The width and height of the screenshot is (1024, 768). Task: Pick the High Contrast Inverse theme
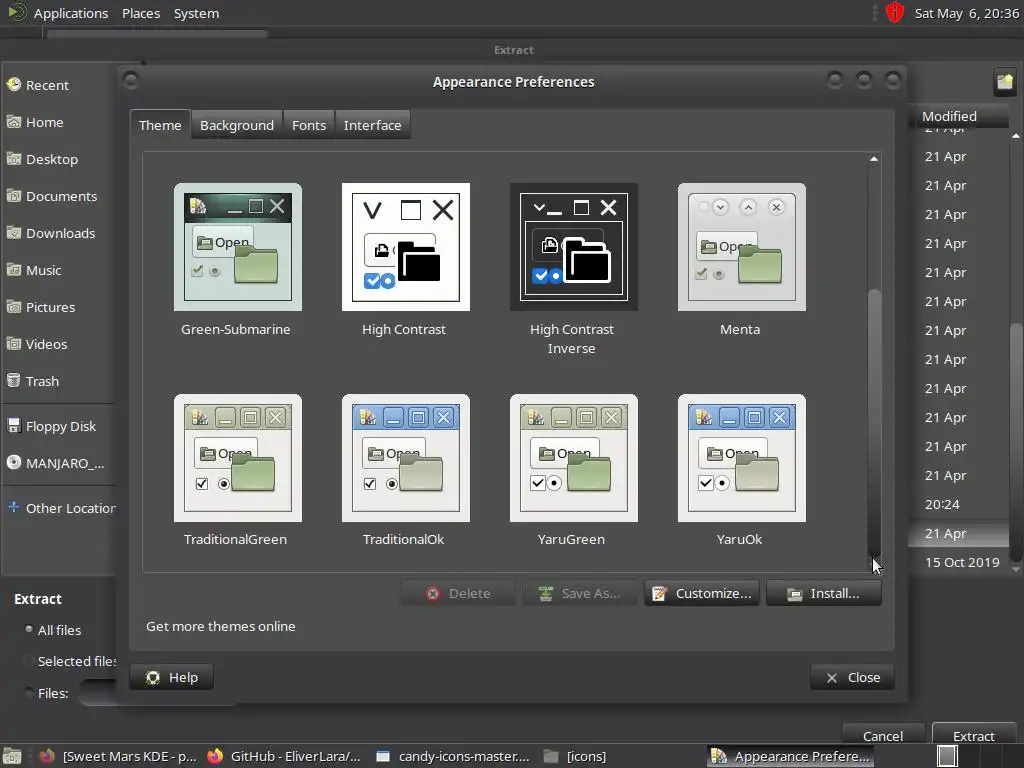click(x=573, y=247)
